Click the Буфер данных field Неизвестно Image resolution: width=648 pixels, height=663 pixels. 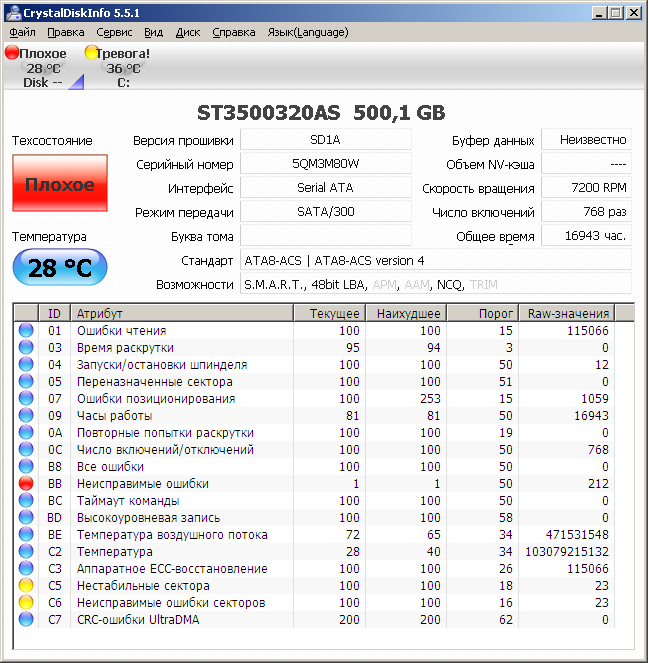[586, 140]
